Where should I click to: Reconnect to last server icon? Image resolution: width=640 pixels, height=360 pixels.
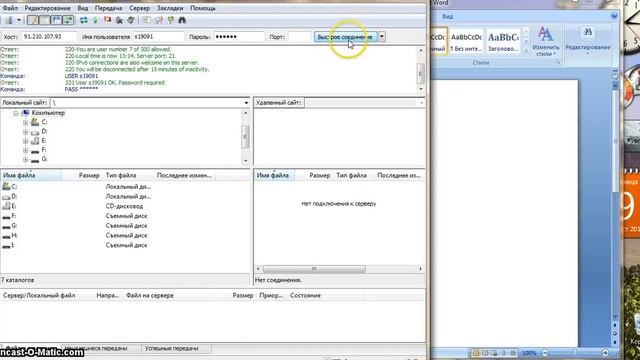point(131,20)
